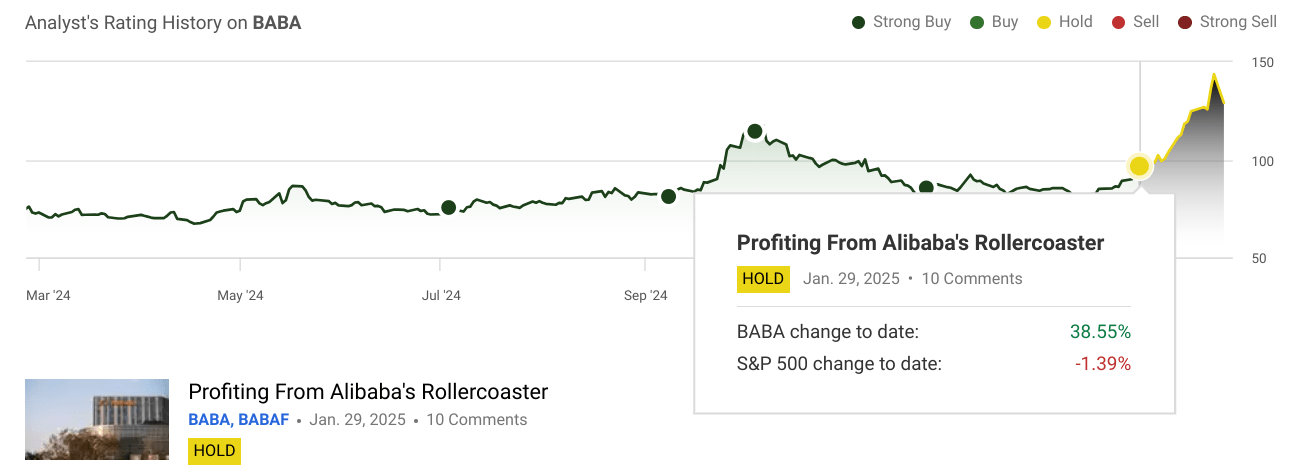Image resolution: width=1295 pixels, height=469 pixels.
Task: Select the dark green marker right of the peak
Action: click(x=926, y=187)
